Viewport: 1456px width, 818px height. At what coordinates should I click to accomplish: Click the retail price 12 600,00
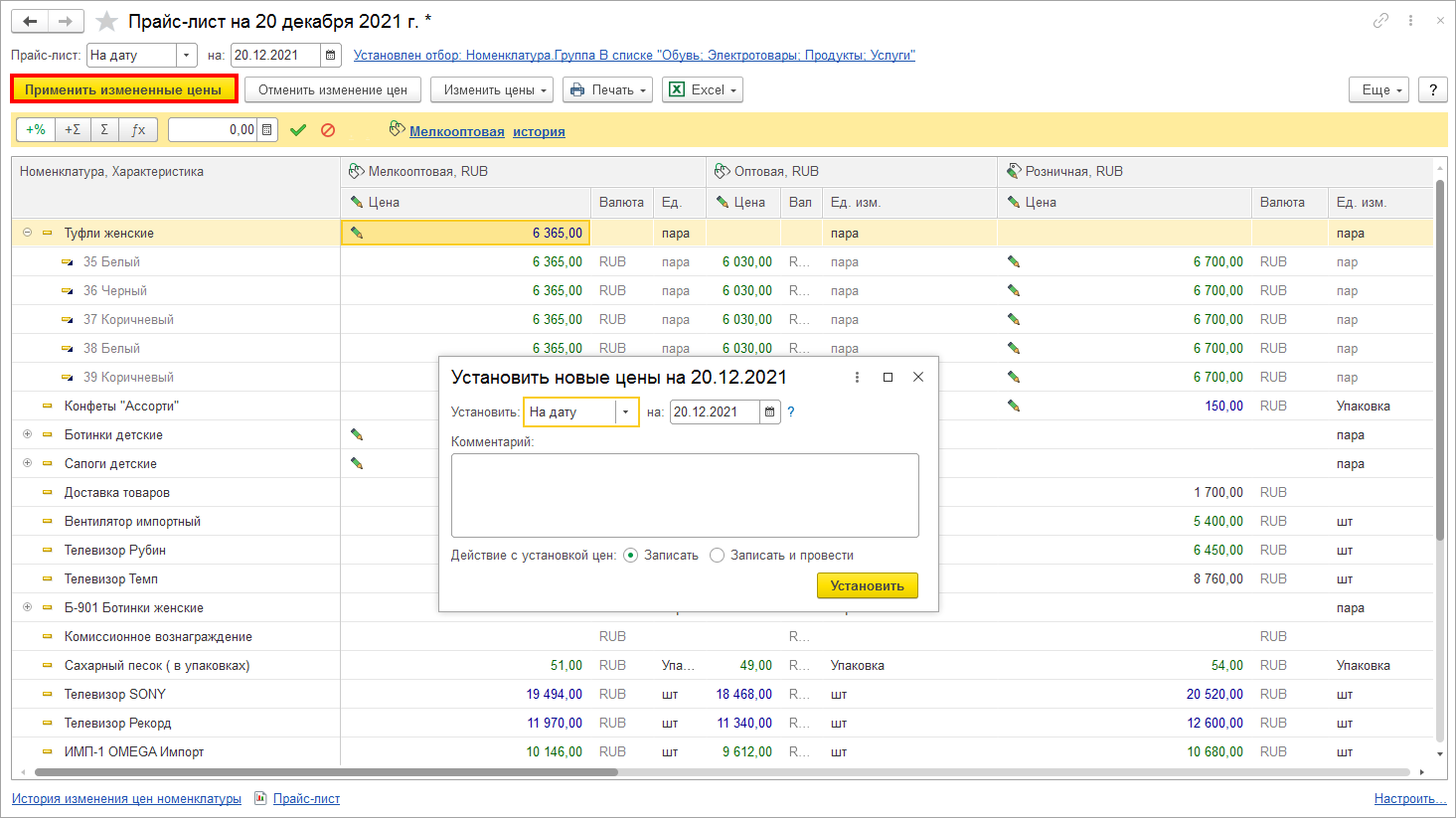1214,723
